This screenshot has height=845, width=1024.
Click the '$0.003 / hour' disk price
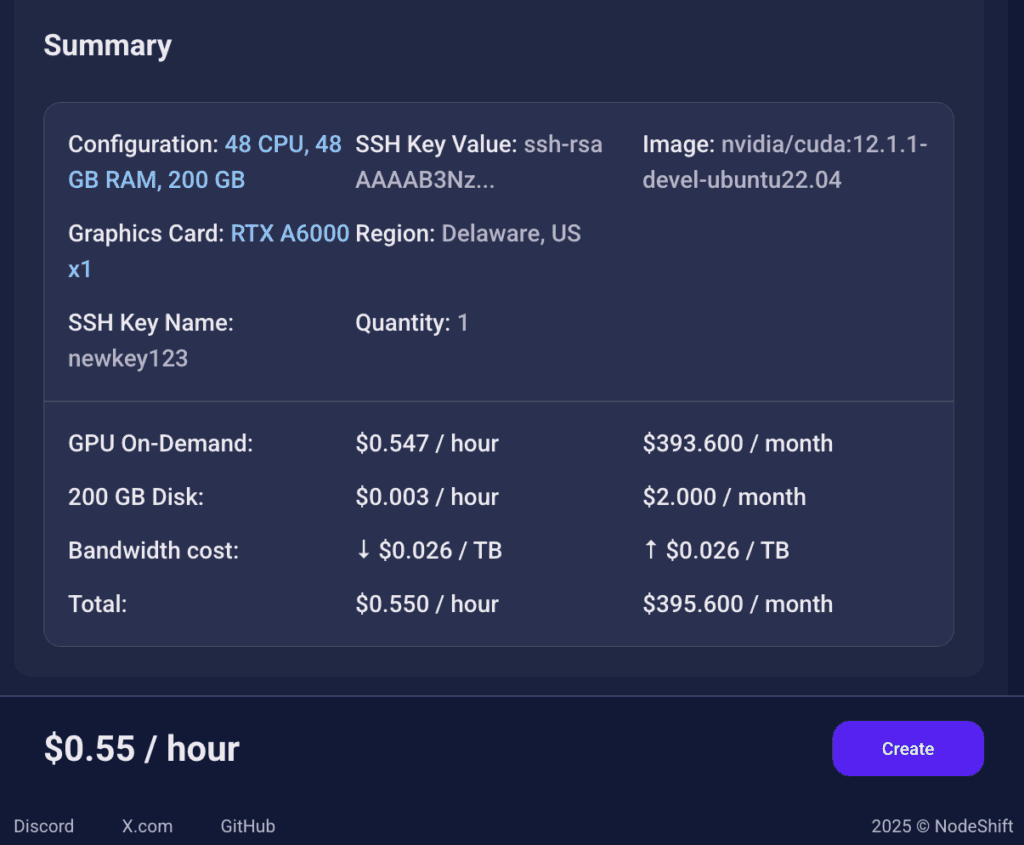point(427,497)
